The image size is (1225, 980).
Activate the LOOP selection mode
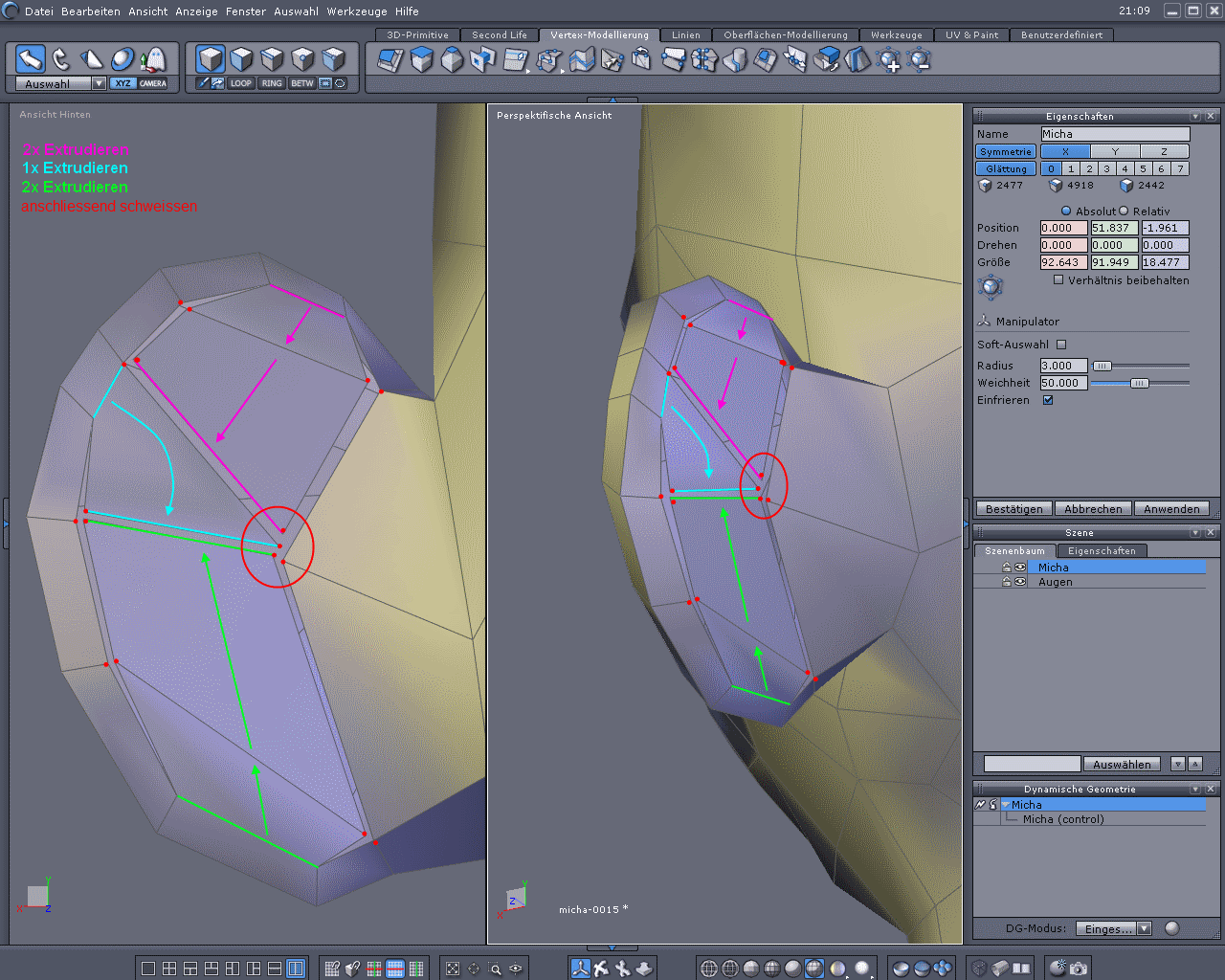241,83
